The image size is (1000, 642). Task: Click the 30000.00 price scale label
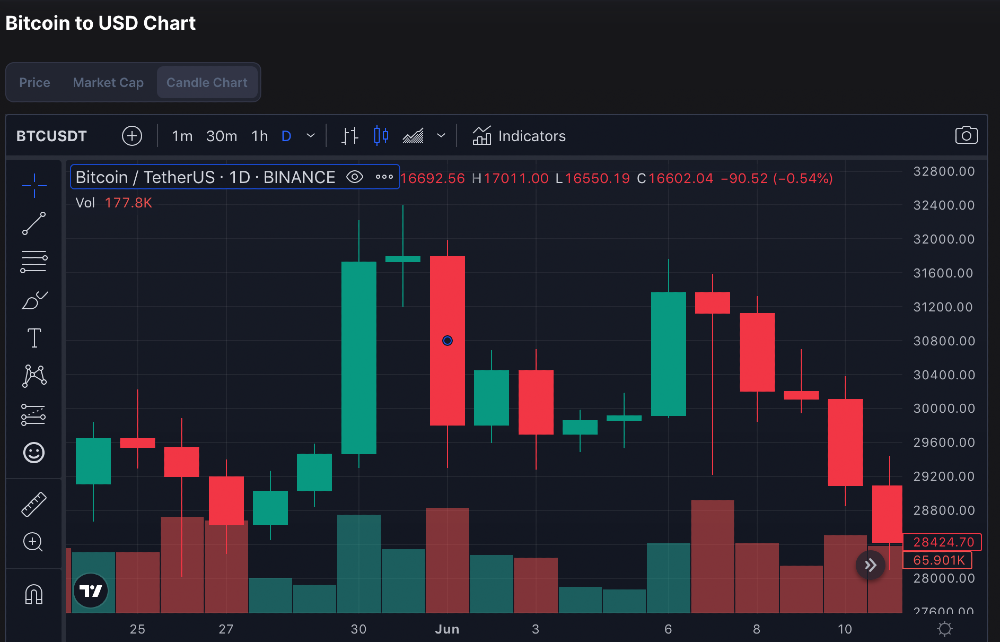pyautogui.click(x=944, y=408)
